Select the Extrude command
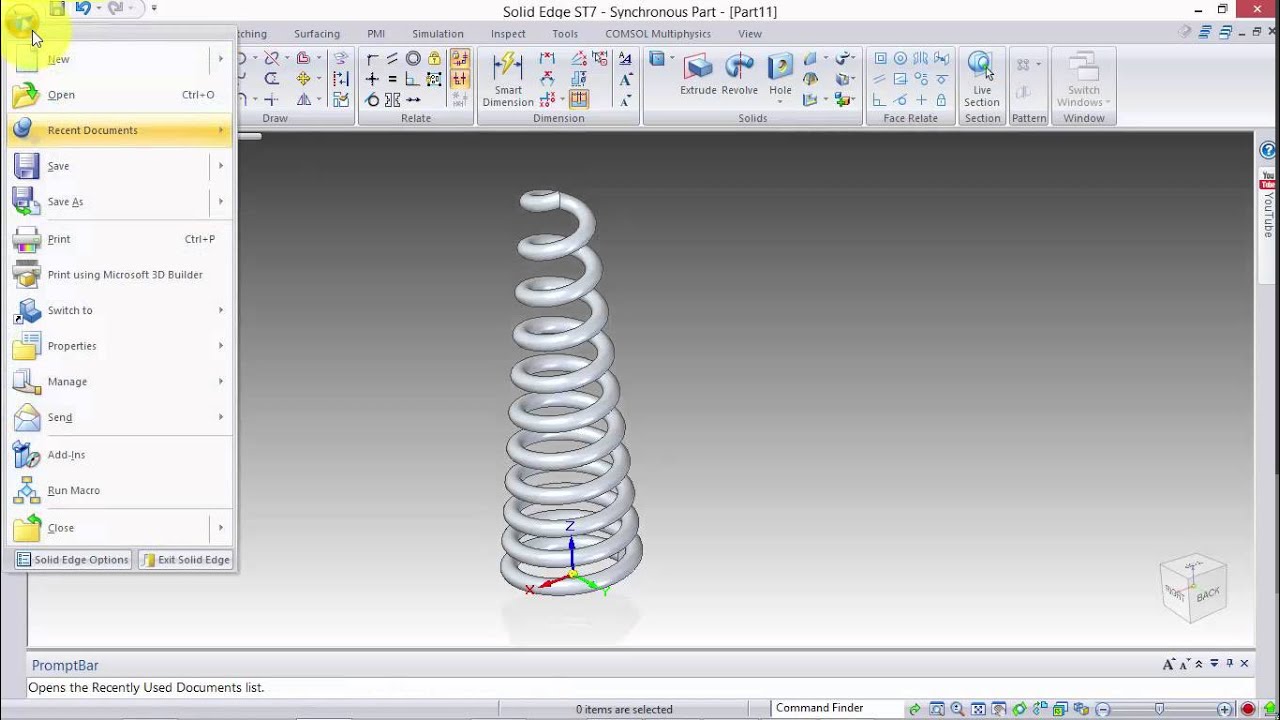This screenshot has width=1280, height=720. pos(698,75)
